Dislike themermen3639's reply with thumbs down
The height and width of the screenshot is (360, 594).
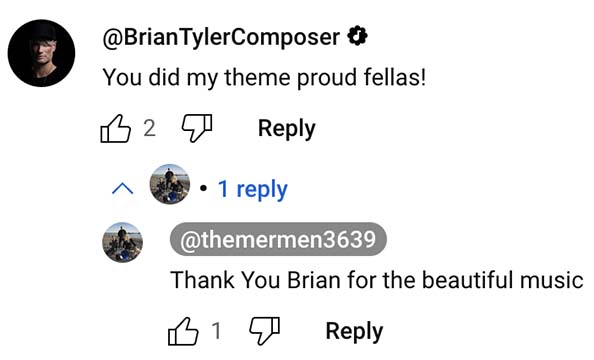[264, 331]
